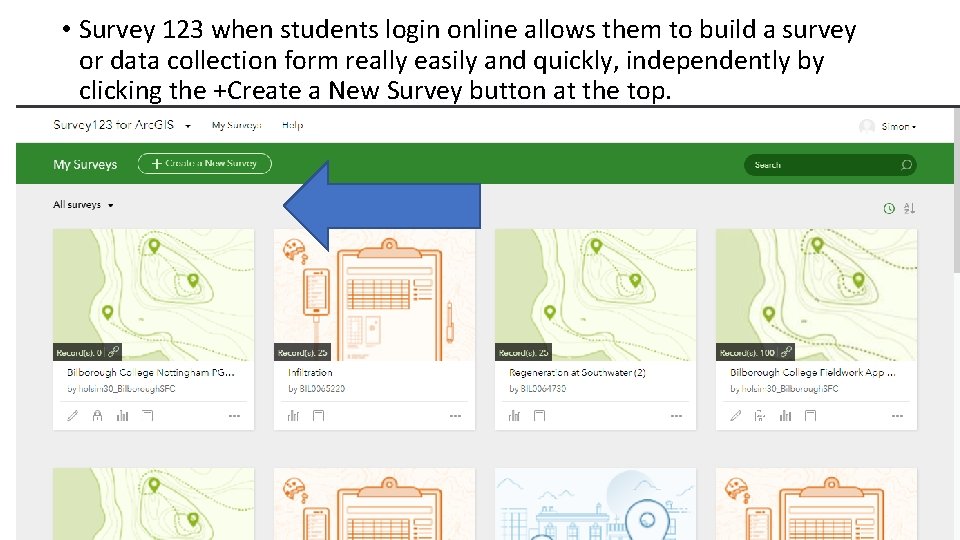
Task: Open more options on Regeneration at Southwater card
Action: pyautogui.click(x=676, y=416)
